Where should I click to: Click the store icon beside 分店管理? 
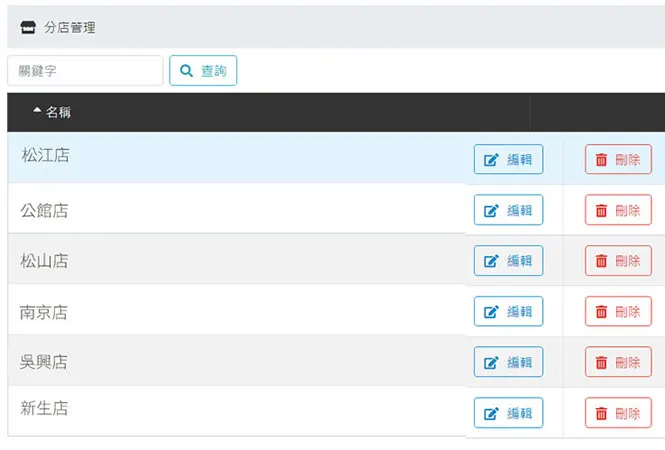click(28, 28)
